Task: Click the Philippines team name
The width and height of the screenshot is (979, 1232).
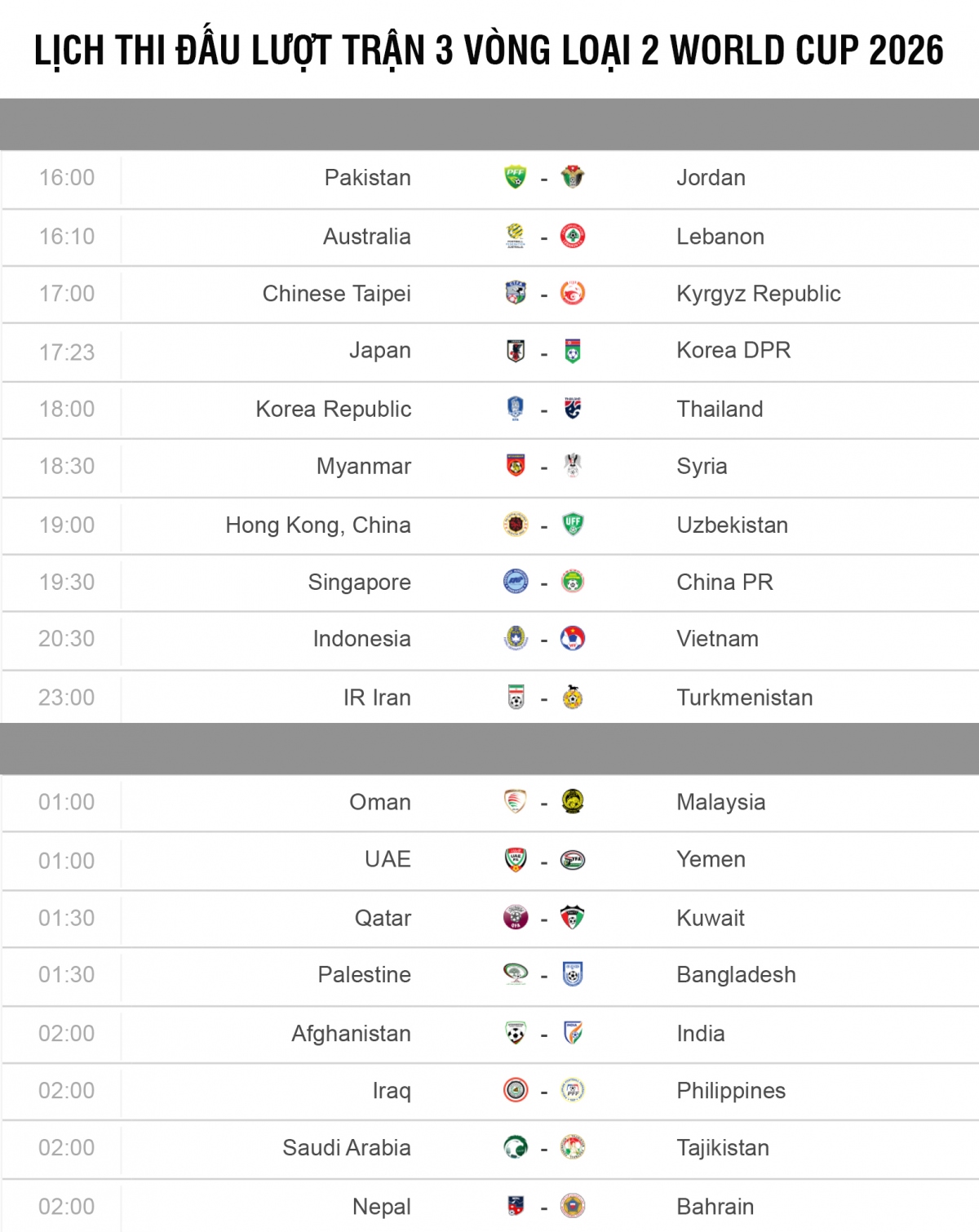Action: [x=730, y=1091]
